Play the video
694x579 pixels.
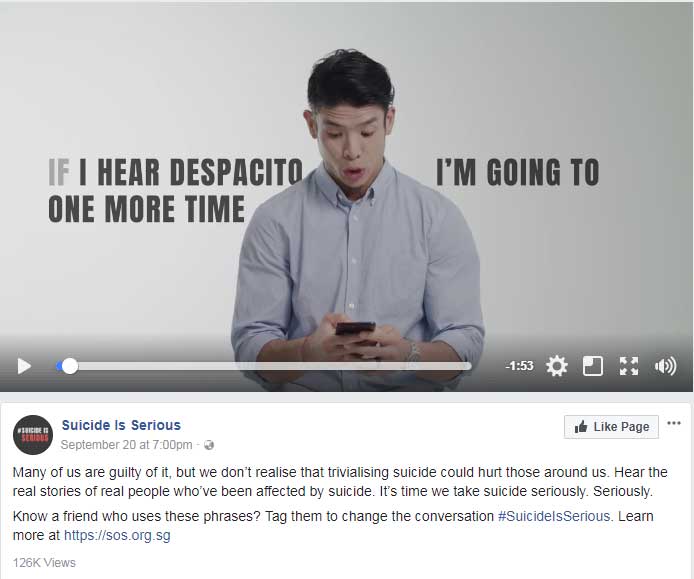(24, 366)
